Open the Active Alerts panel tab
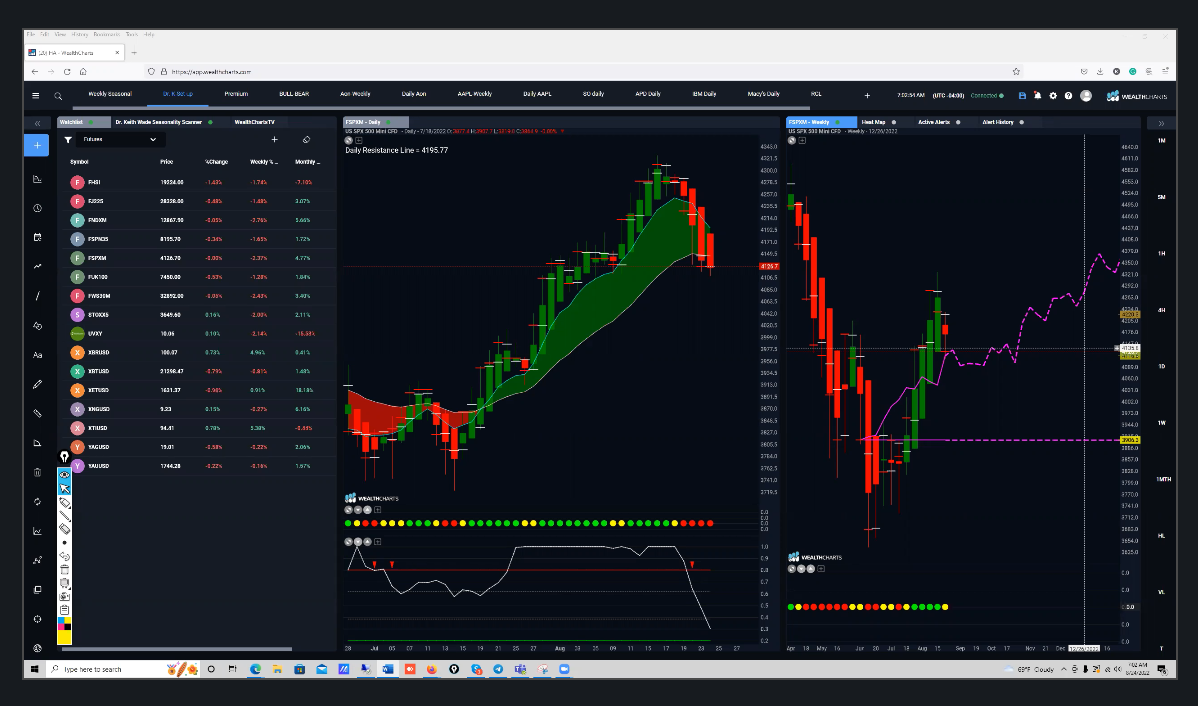Image resolution: width=1198 pixels, height=706 pixels. 934,122
